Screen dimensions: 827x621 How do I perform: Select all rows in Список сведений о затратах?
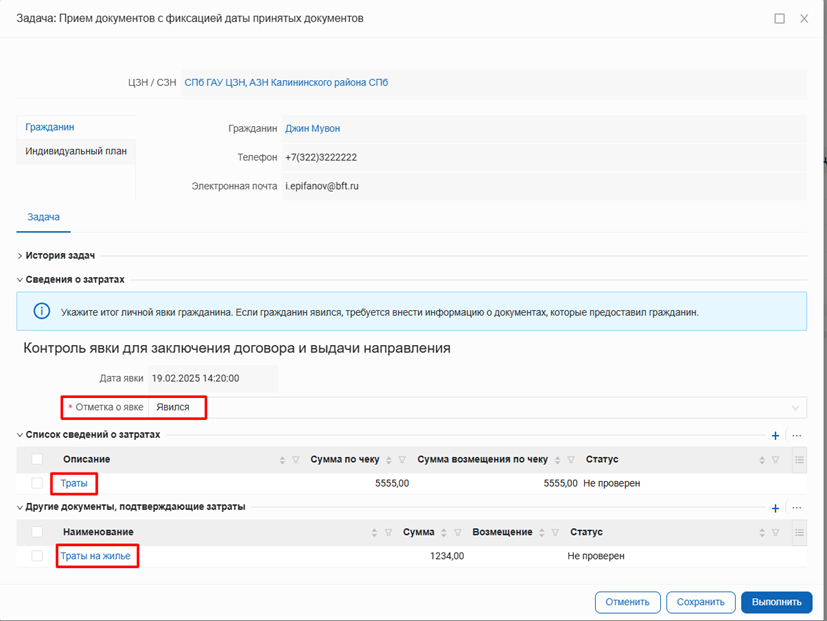pyautogui.click(x=37, y=460)
